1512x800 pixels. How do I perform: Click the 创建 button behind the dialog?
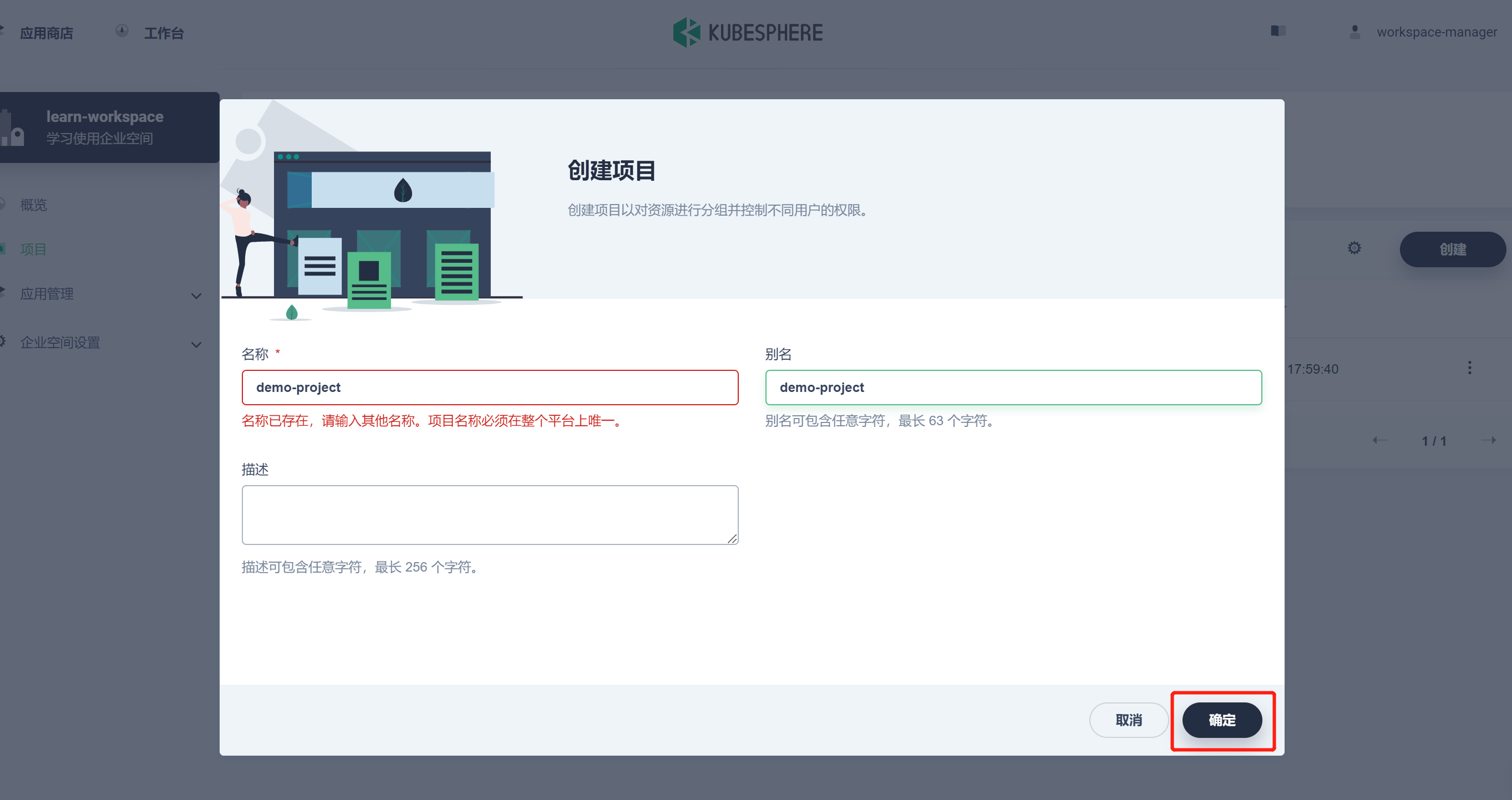(x=1452, y=249)
